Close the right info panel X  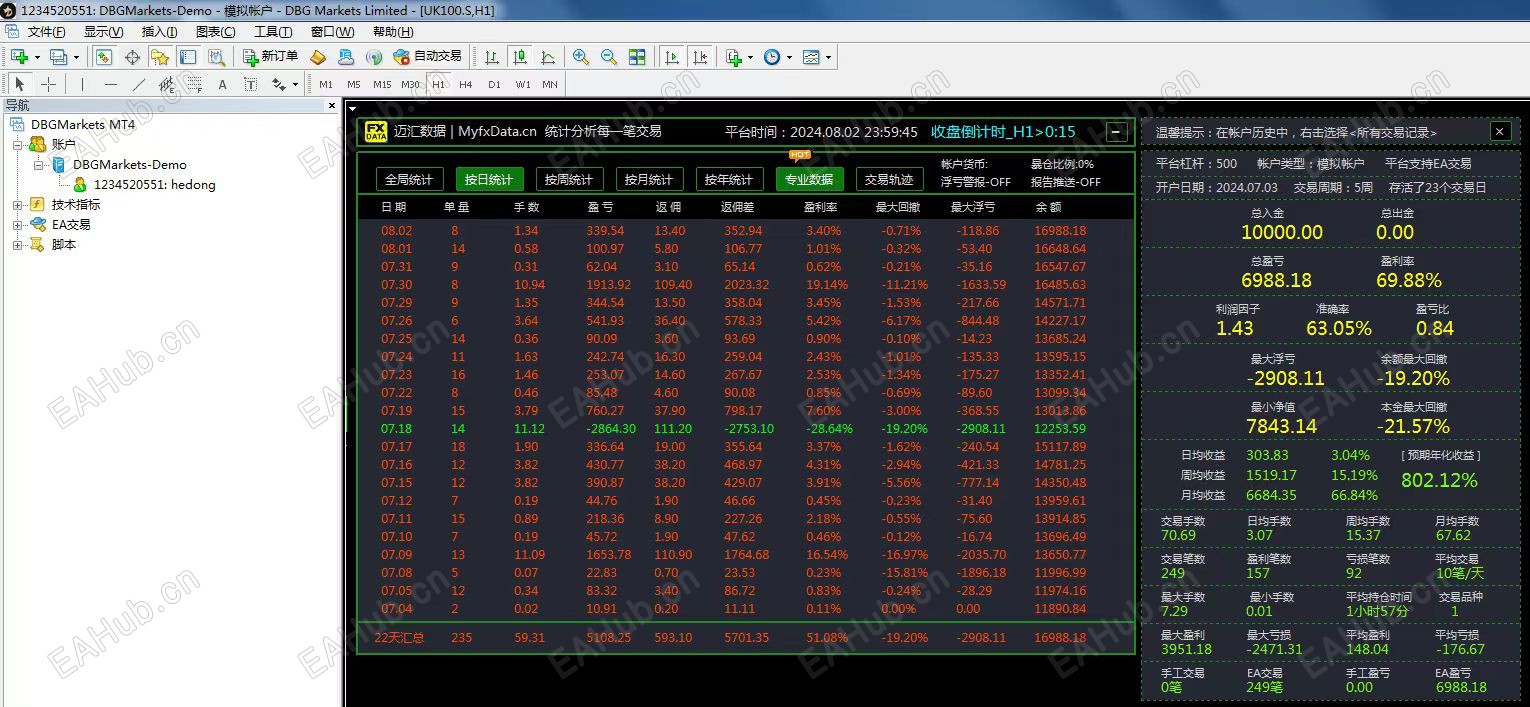point(1499,131)
